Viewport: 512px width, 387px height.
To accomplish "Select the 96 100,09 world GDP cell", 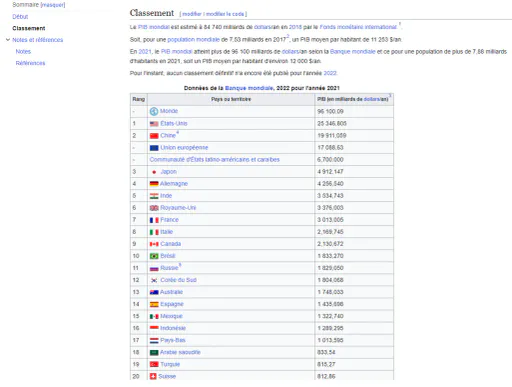I will [x=354, y=111].
